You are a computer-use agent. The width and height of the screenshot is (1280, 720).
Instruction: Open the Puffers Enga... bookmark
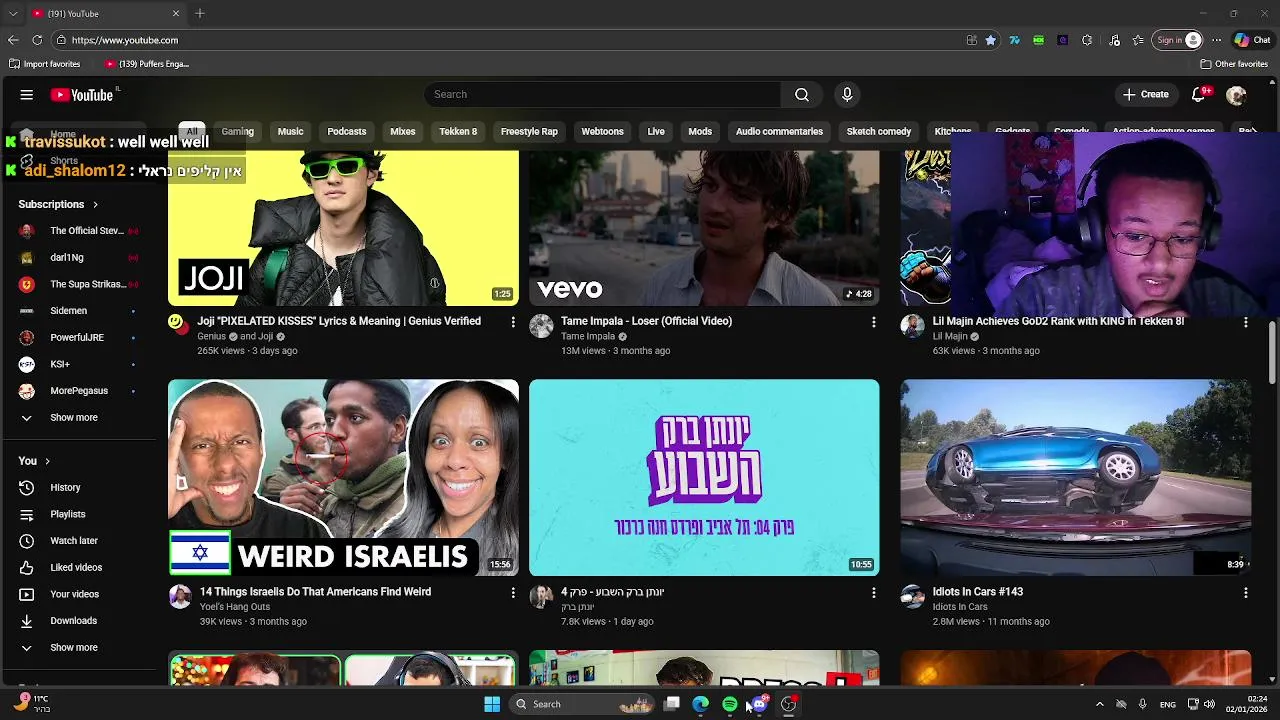pos(146,64)
